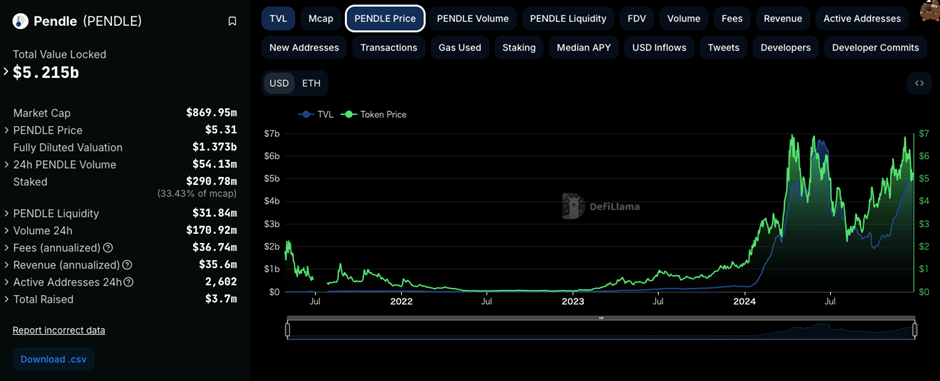Click the right handle of chart range slider

coord(915,329)
